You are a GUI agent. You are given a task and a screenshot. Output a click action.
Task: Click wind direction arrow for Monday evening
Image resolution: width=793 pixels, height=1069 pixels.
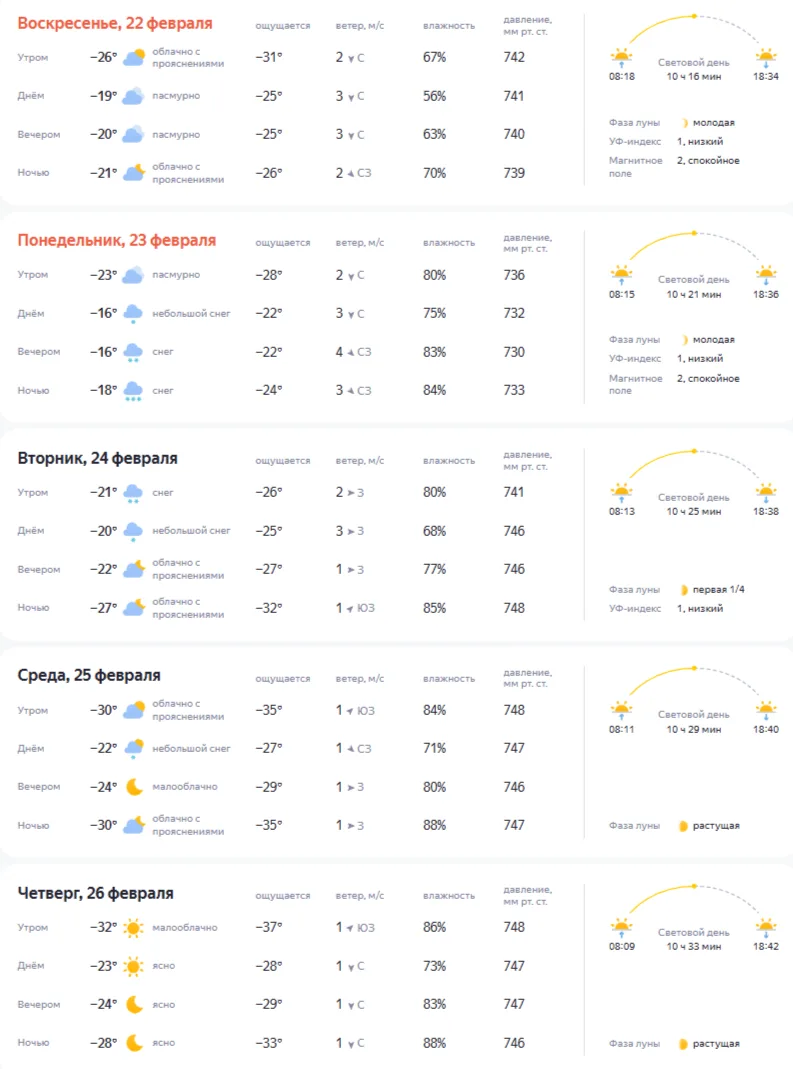coord(351,352)
